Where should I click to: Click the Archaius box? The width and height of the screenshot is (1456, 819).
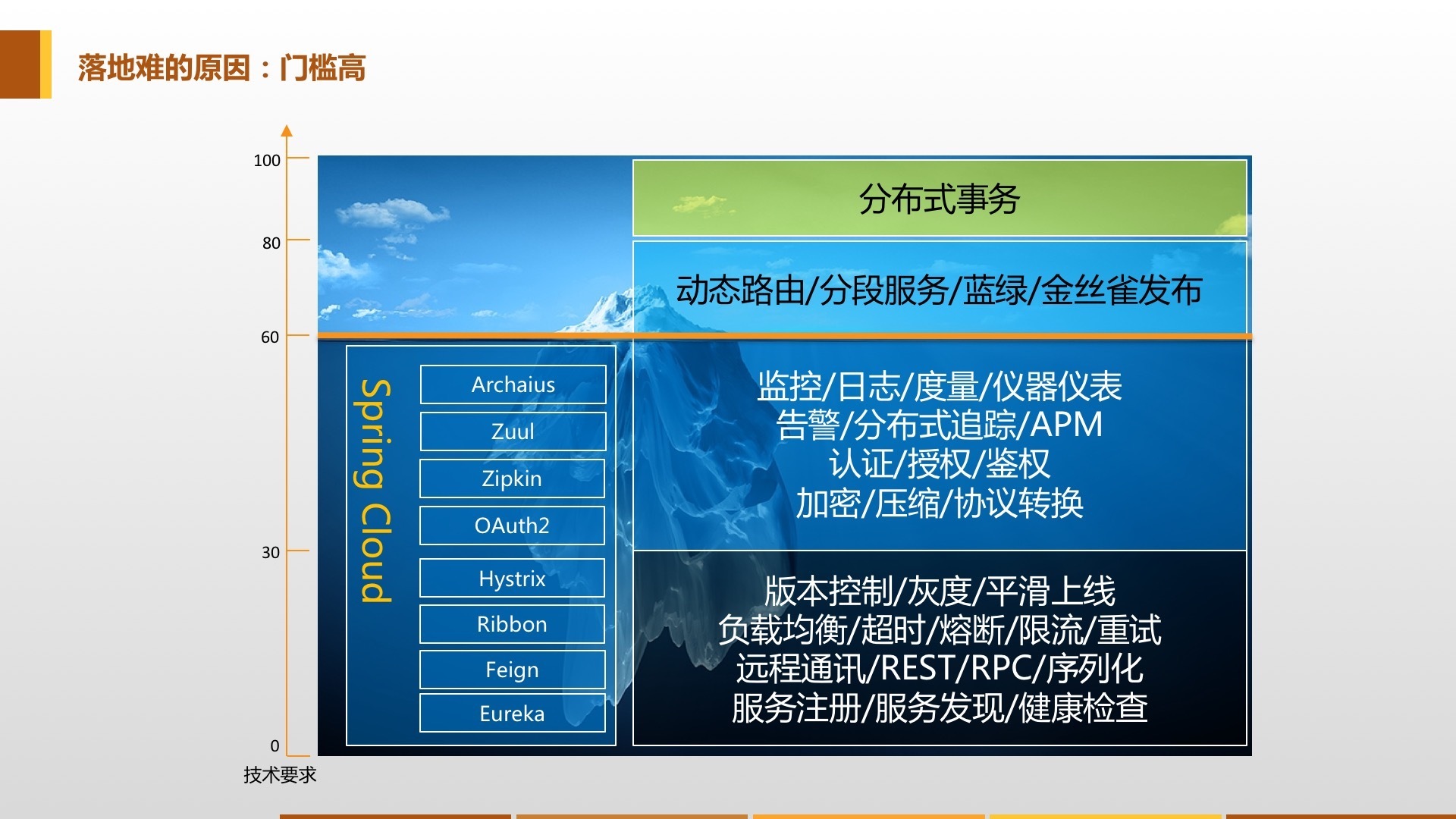[513, 384]
